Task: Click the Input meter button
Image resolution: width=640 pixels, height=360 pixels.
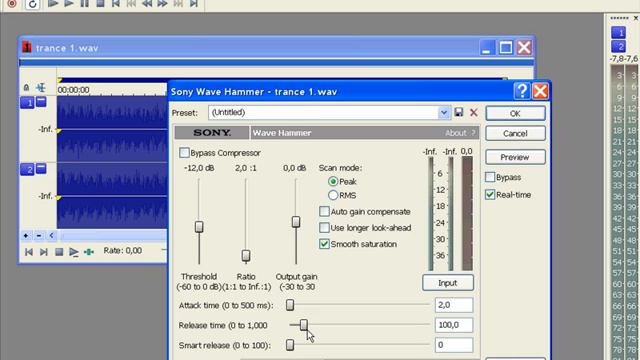Action: (448, 283)
